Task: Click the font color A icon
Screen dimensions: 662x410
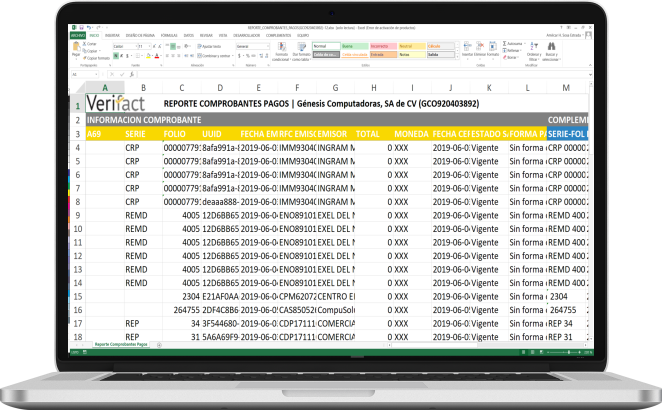Action: 157,55
